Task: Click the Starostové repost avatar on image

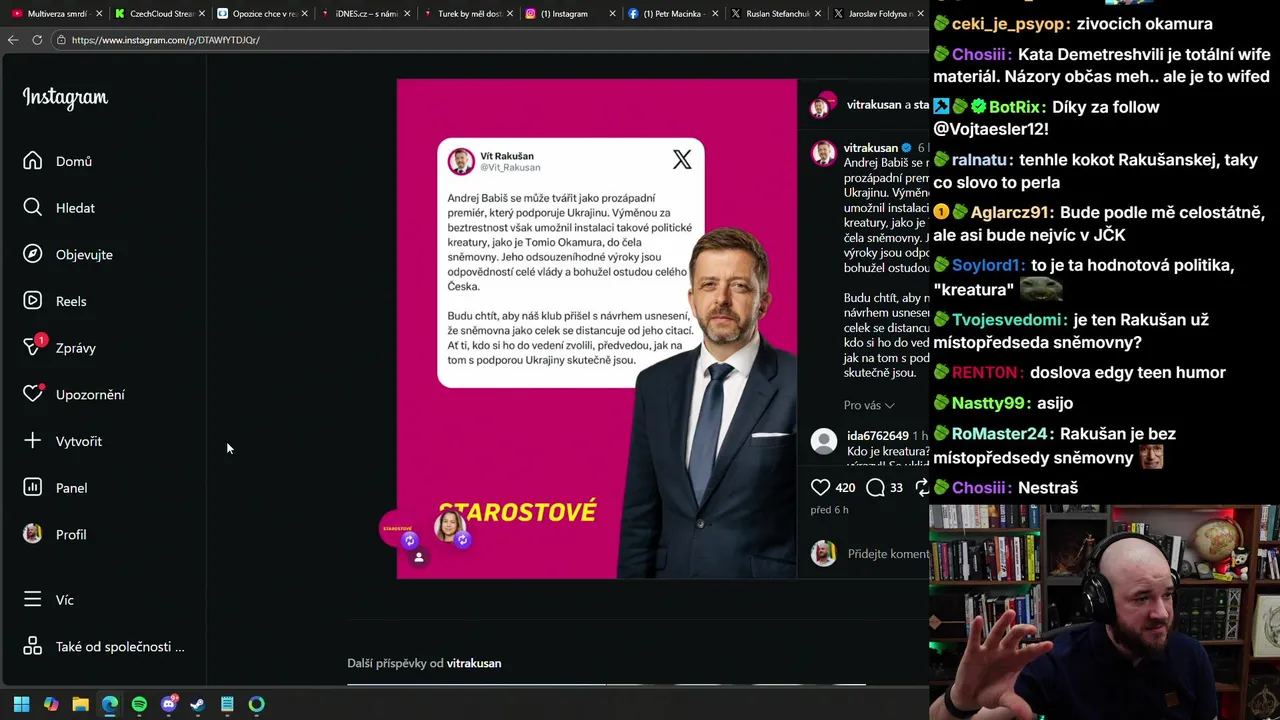Action: click(397, 529)
